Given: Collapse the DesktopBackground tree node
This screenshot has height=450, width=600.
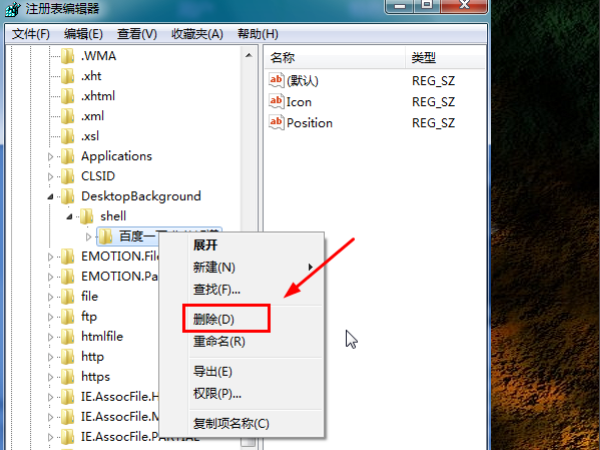Looking at the screenshot, I should coord(50,197).
